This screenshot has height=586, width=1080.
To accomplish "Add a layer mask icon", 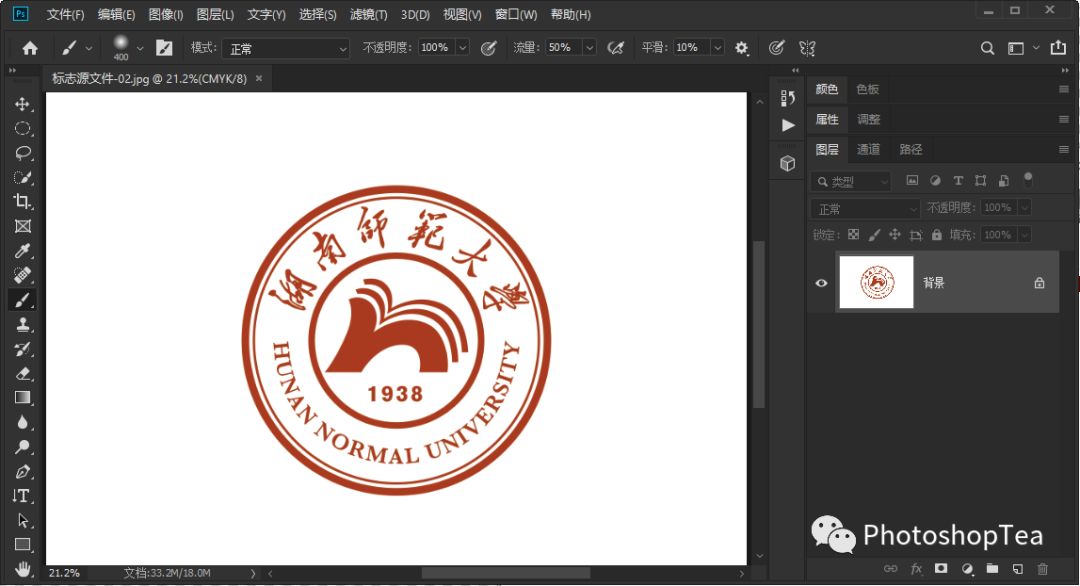I will click(x=941, y=569).
